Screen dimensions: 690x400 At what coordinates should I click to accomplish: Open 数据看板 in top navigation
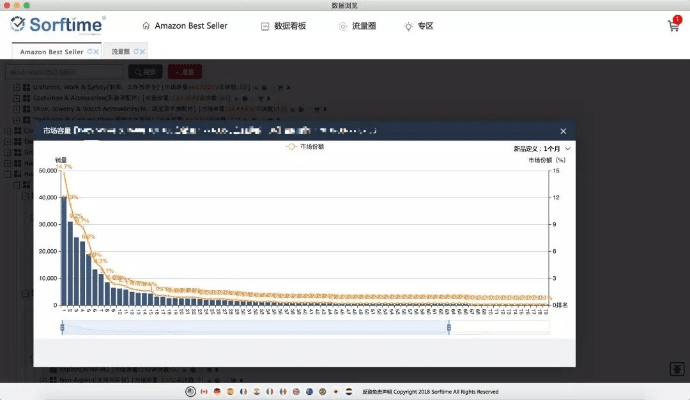(x=283, y=26)
